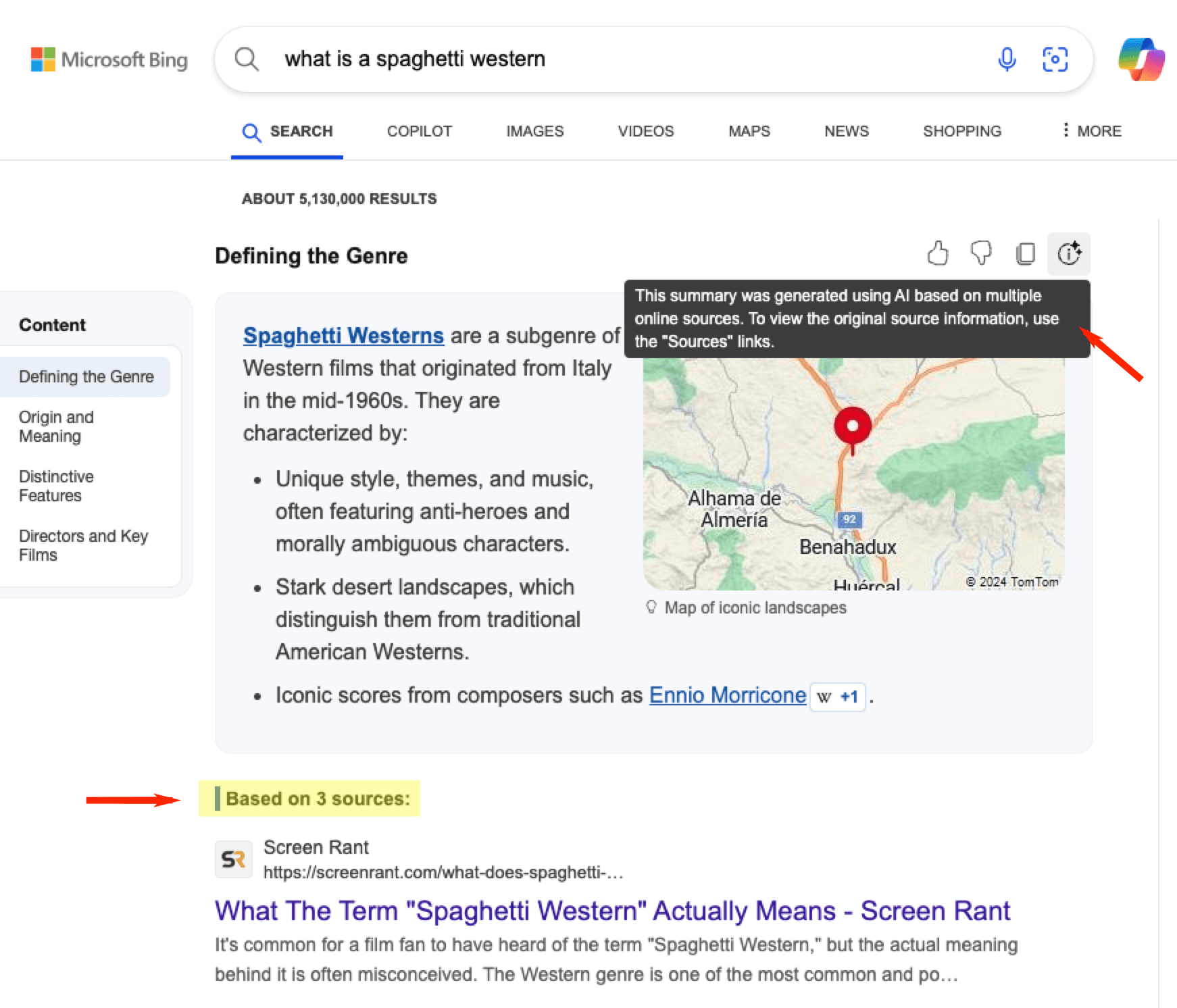Image resolution: width=1177 pixels, height=1008 pixels.
Task: Click the red pin on the map
Action: tap(852, 426)
